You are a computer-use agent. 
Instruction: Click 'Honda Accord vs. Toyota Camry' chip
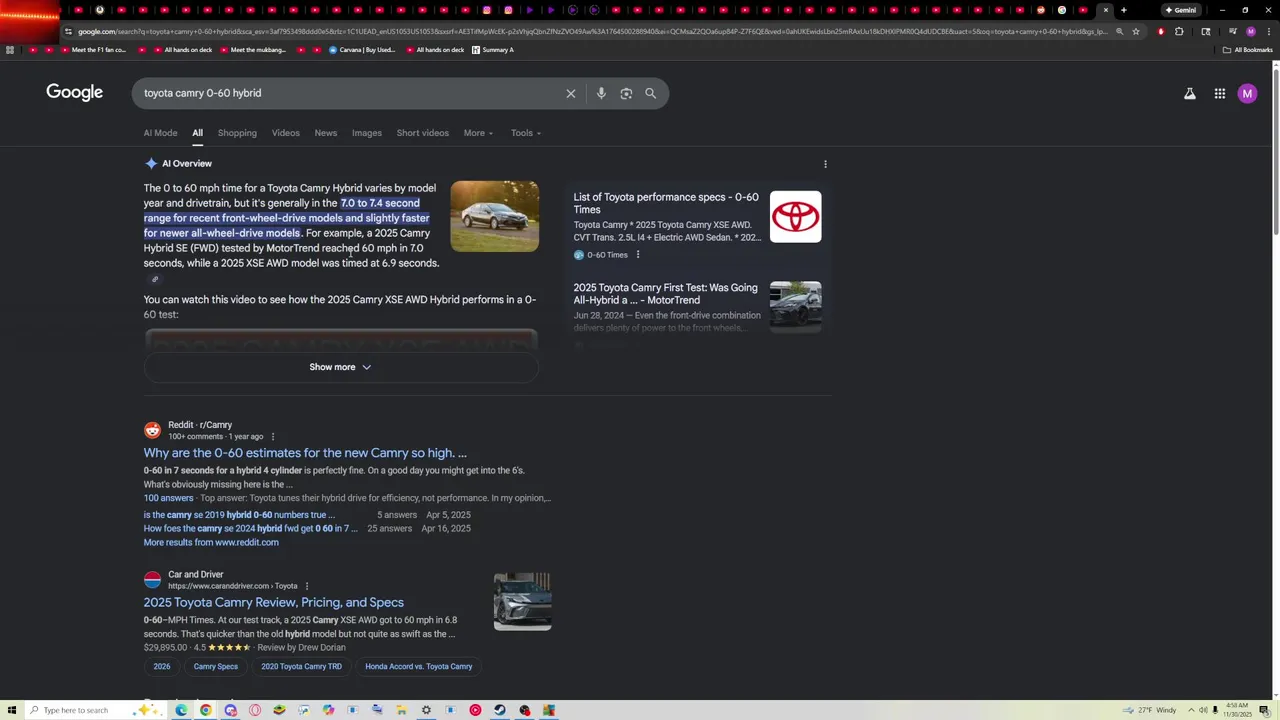point(419,667)
